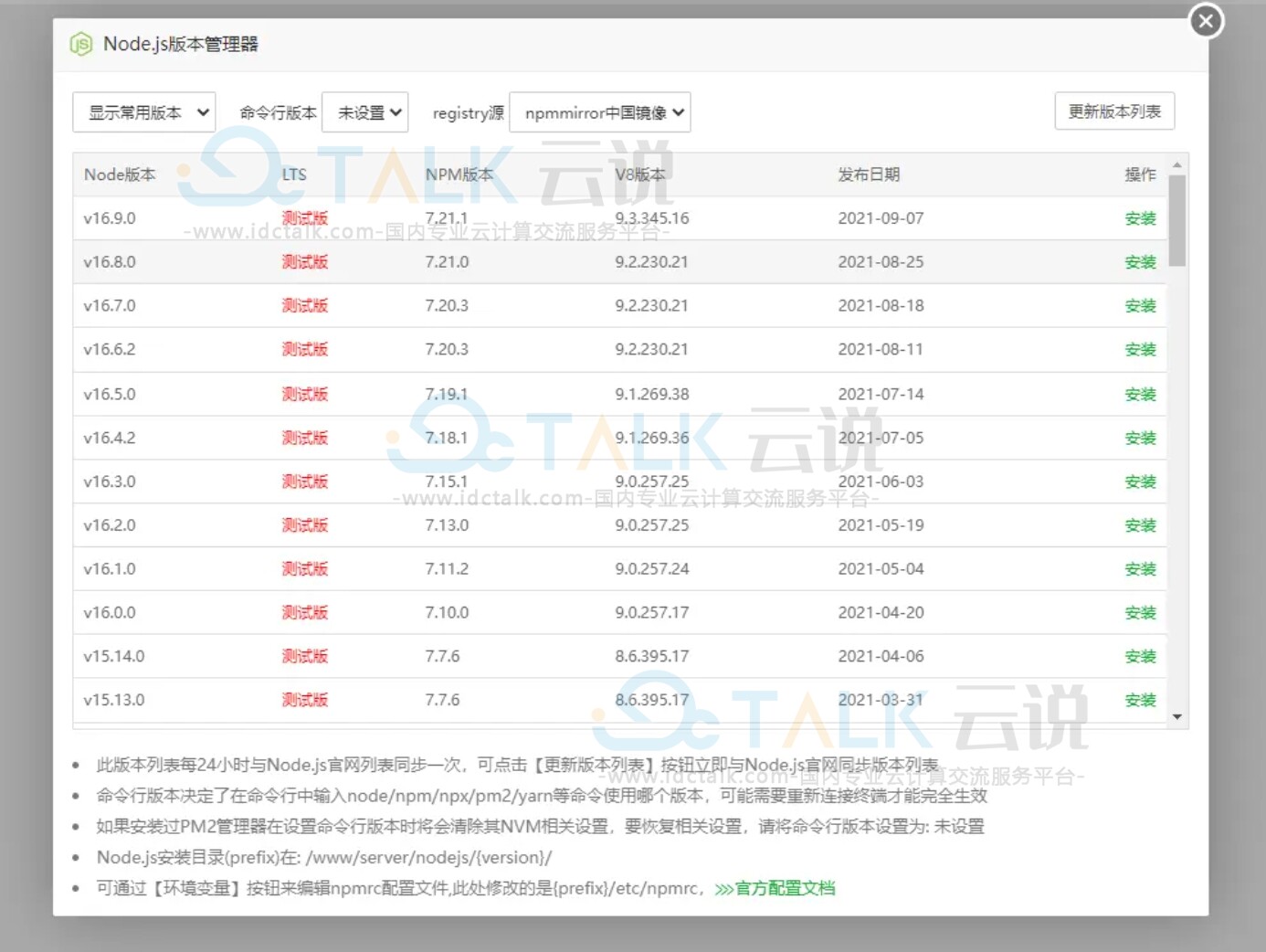Select the v15.13.0 version cell
This screenshot has width=1266, height=952.
tap(114, 701)
